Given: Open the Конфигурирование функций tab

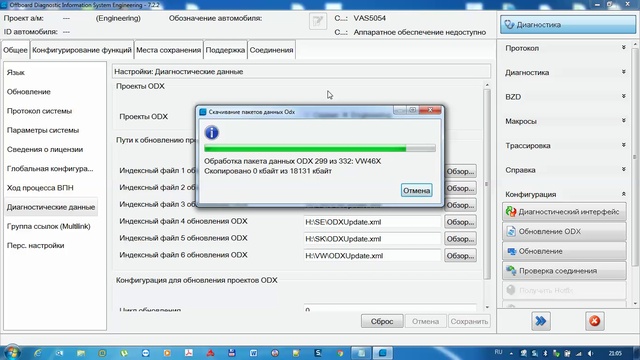Looking at the screenshot, I should pyautogui.click(x=82, y=50).
